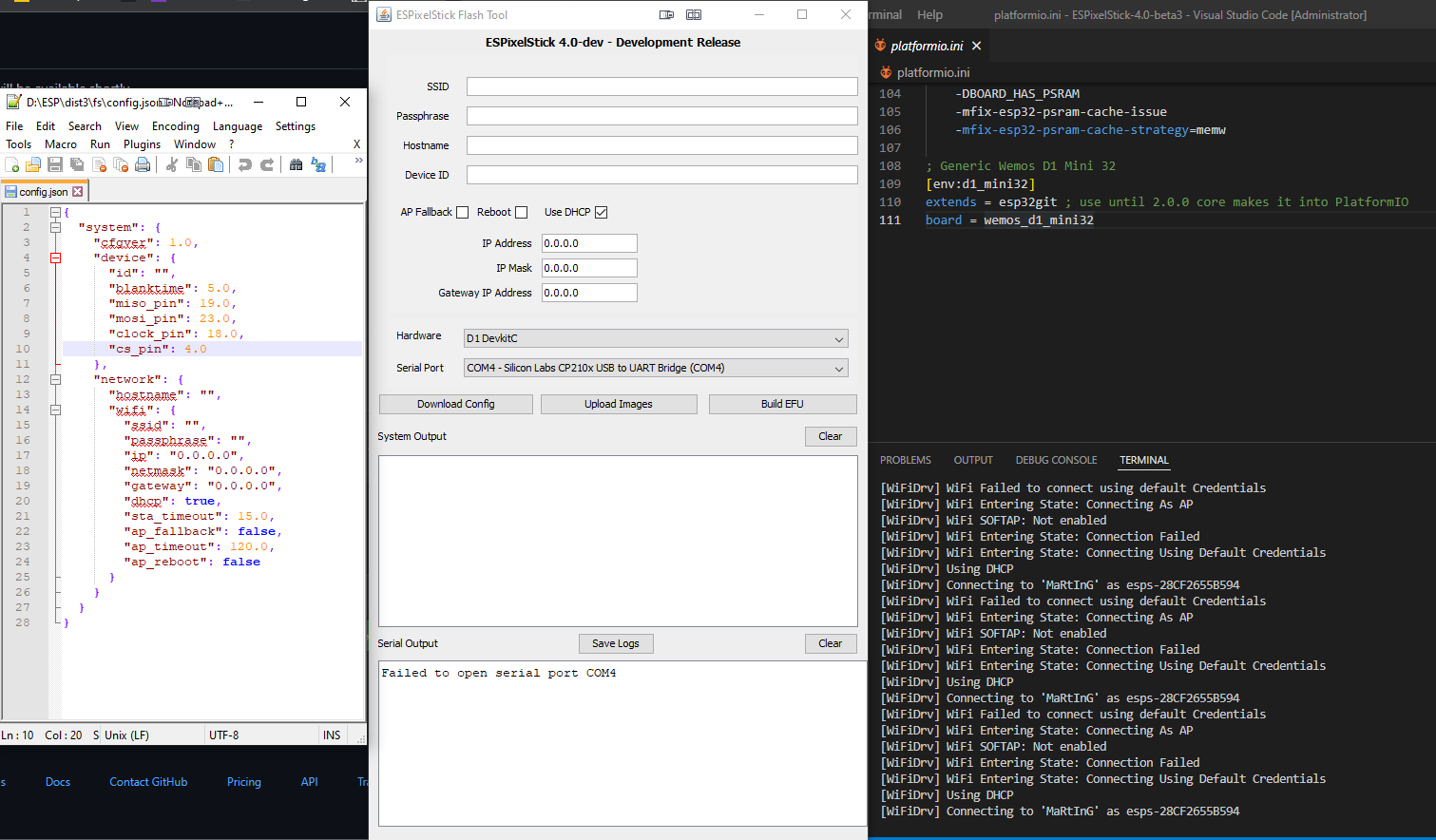Collapse the "system" fold marker on line 2
Screen dimensions: 1436x840
pos(55,227)
